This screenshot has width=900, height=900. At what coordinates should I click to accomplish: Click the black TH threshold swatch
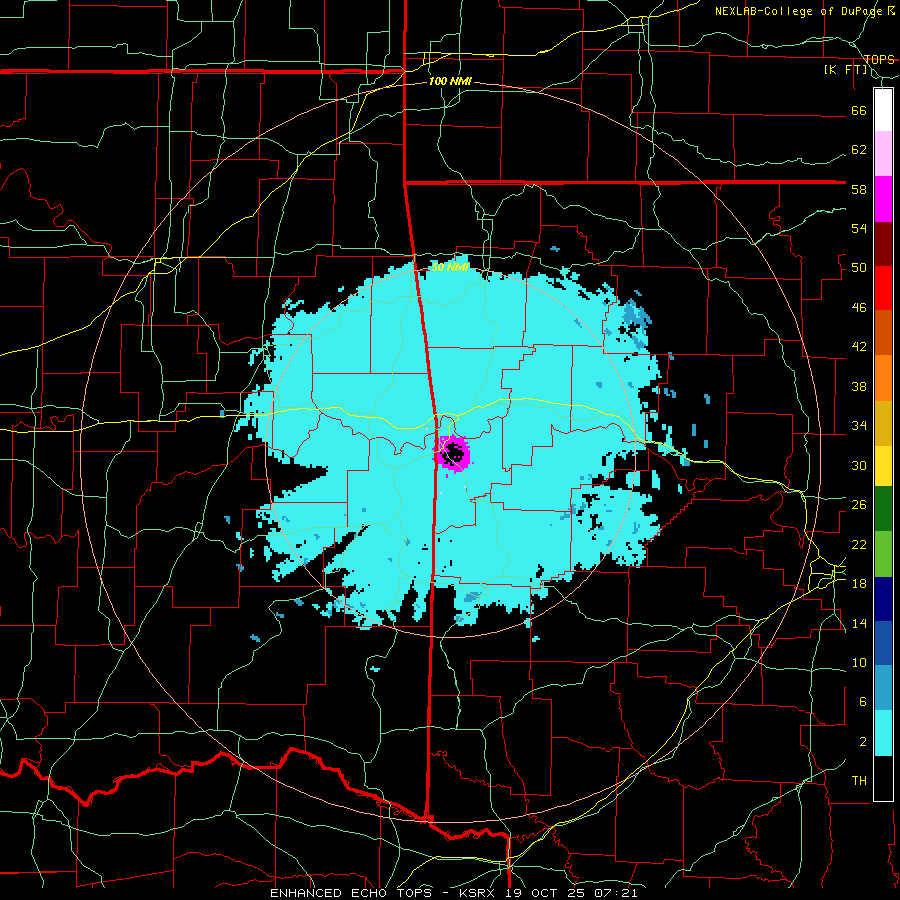point(883,778)
